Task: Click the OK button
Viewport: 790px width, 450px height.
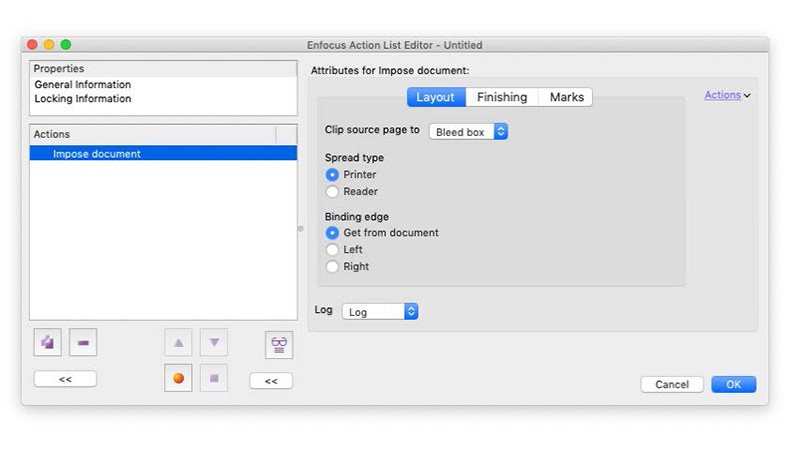Action: 734,384
